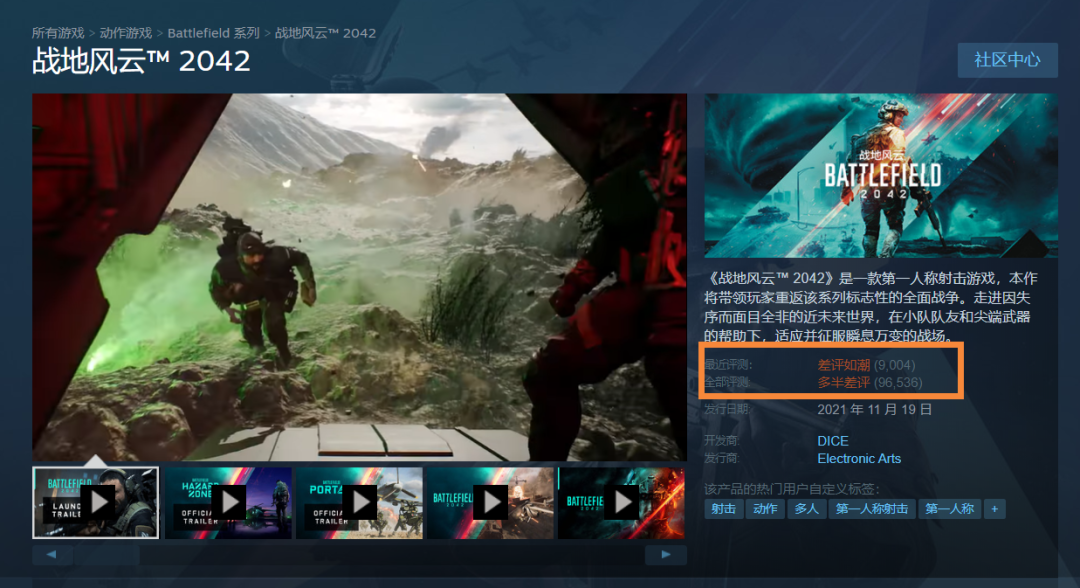1080x588 pixels.
Task: Click the left scroll arrow under thumbnails
Action: (52, 554)
